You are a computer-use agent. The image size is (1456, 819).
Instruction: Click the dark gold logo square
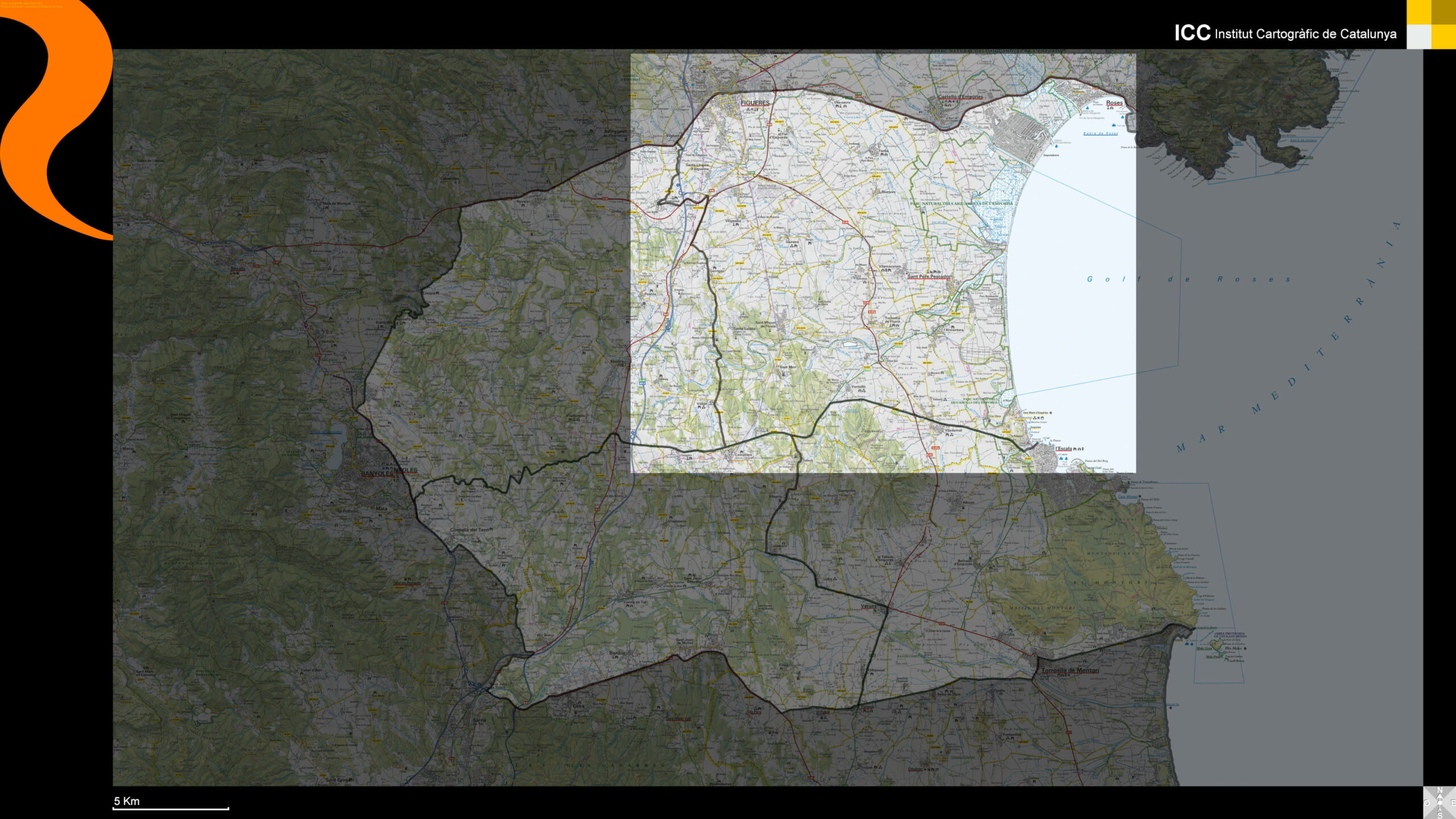click(1443, 12)
